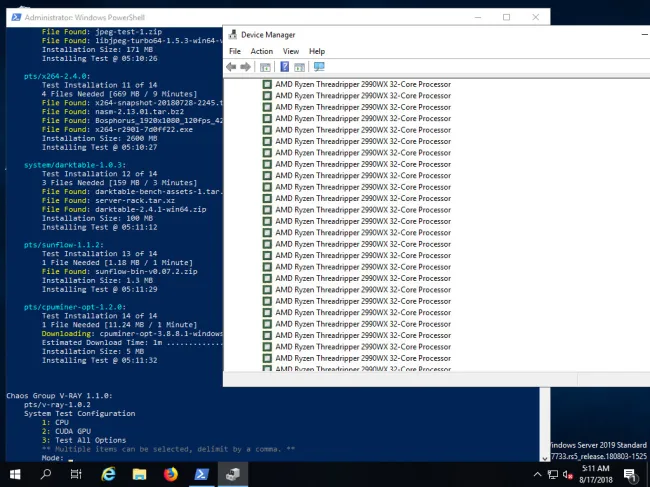
Task: Click PowerShell scrollbar down arrow
Action: pos(545,458)
